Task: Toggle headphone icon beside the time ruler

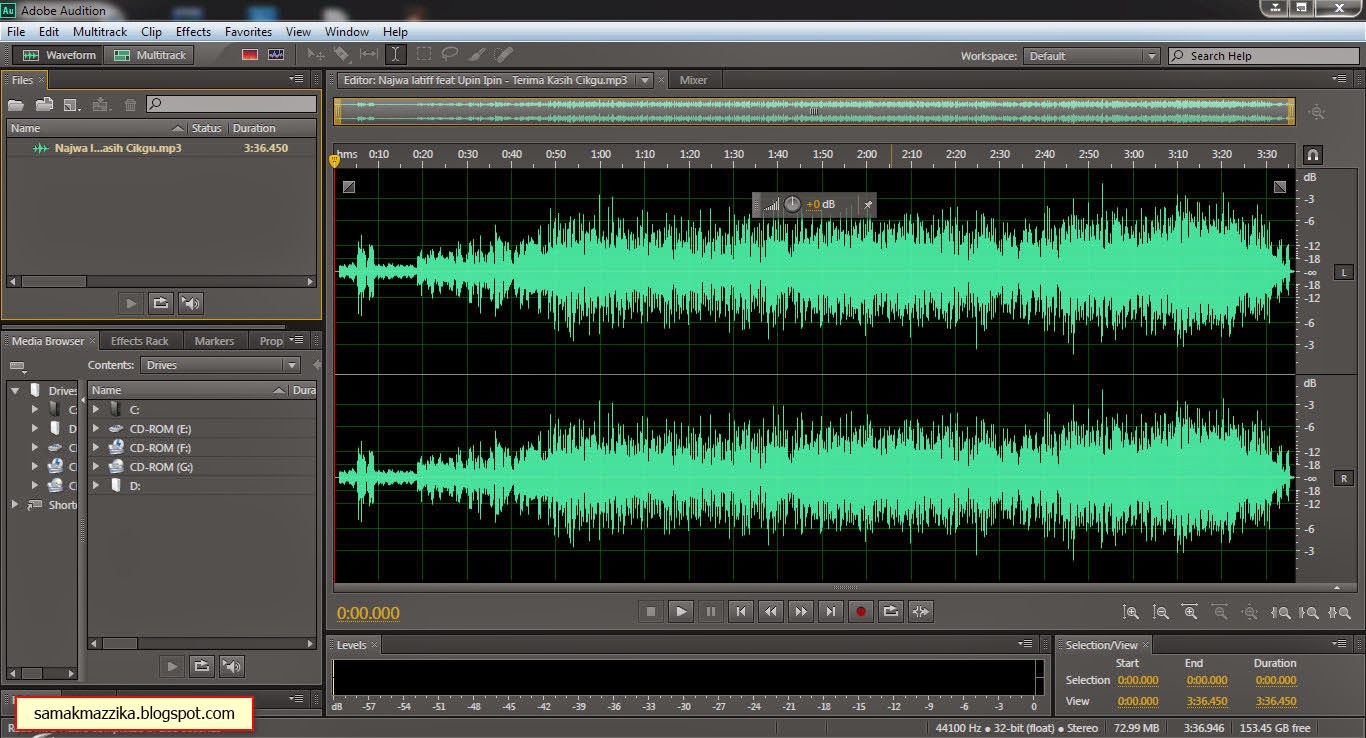Action: (1313, 155)
